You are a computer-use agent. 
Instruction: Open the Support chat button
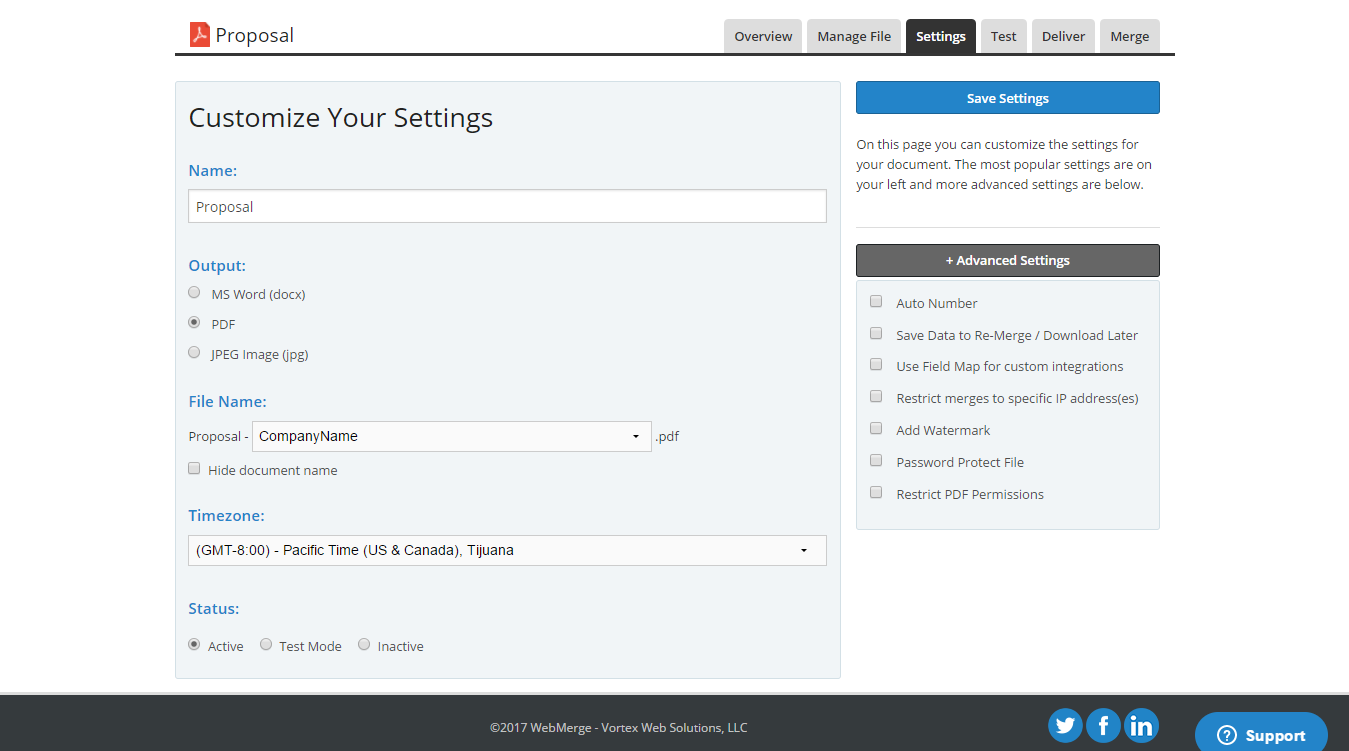[x=1261, y=734]
